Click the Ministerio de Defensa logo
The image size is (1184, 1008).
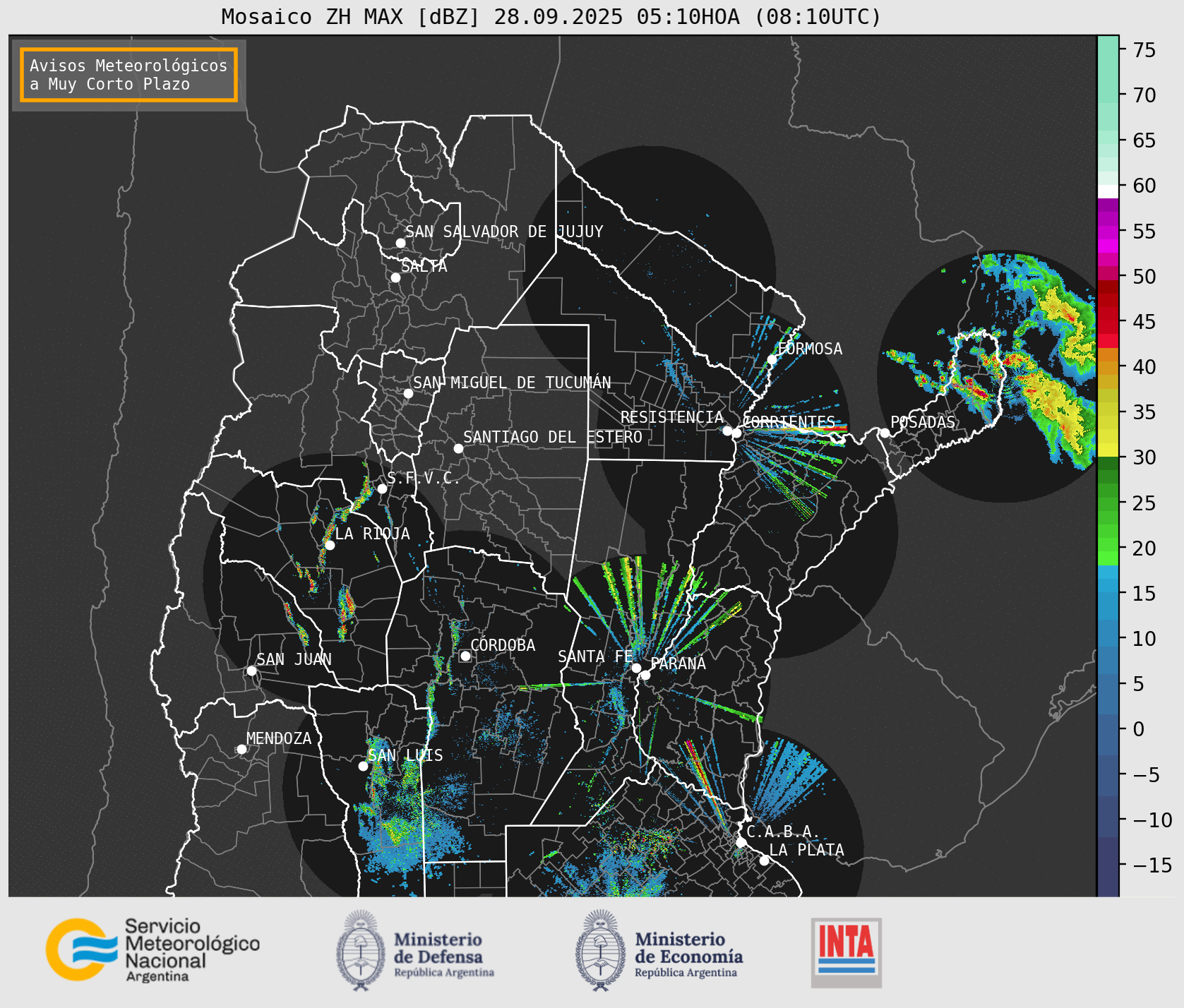click(415, 950)
